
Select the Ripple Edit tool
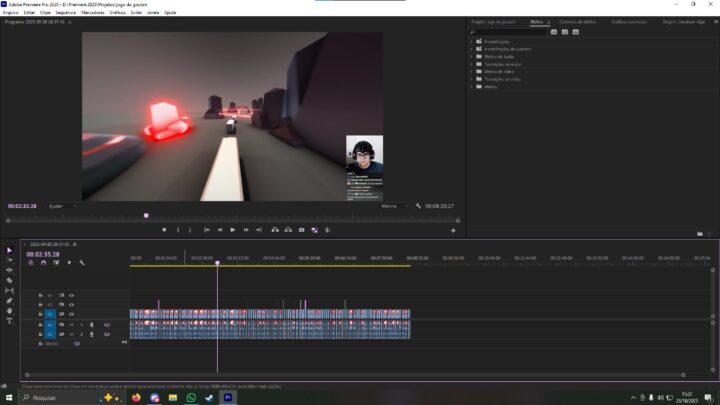pyautogui.click(x=9, y=270)
